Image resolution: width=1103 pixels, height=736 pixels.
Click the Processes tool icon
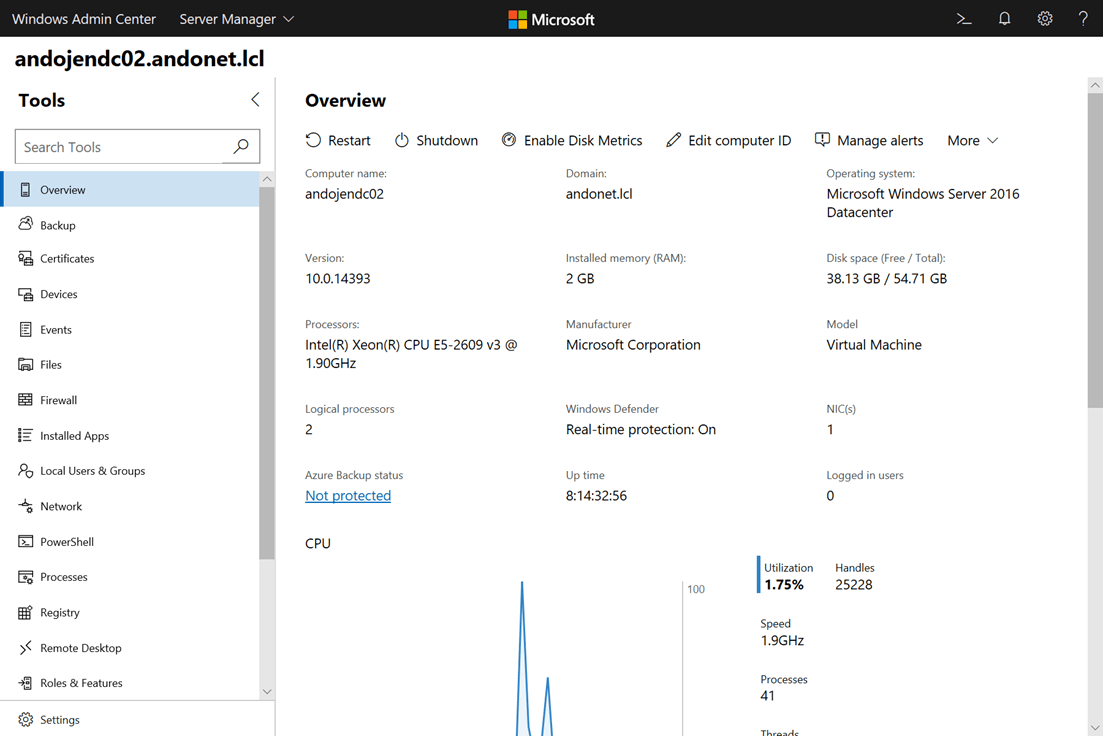[x=25, y=577]
